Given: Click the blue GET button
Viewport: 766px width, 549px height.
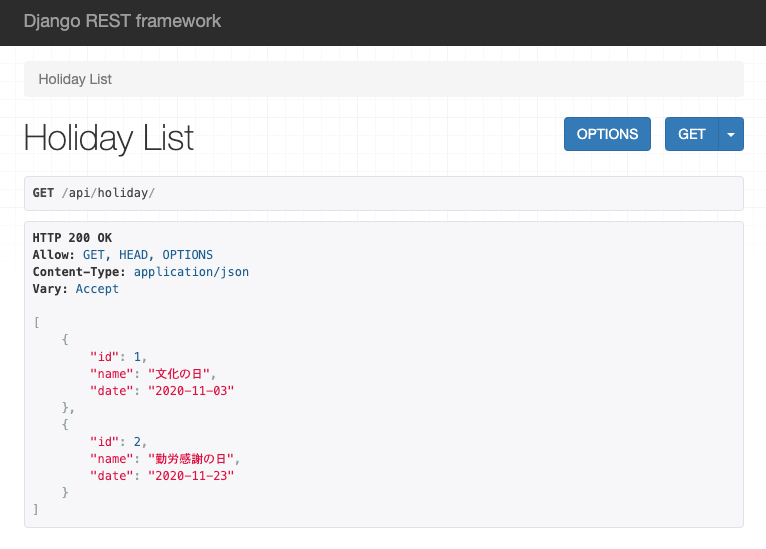Looking at the screenshot, I should (691, 134).
